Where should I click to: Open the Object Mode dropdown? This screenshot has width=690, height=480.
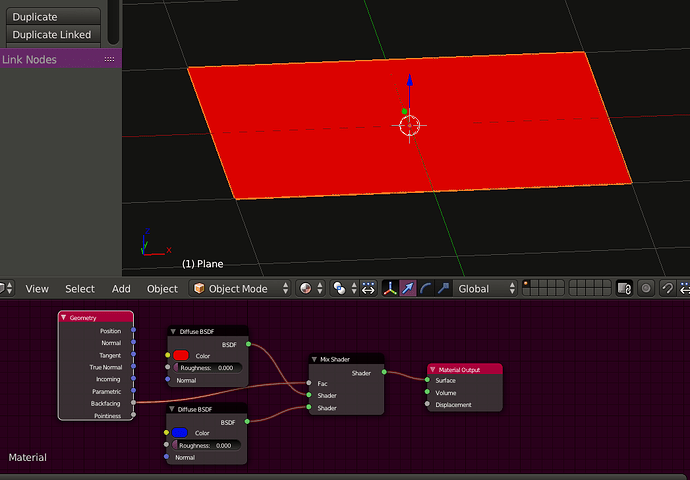pyautogui.click(x=240, y=289)
